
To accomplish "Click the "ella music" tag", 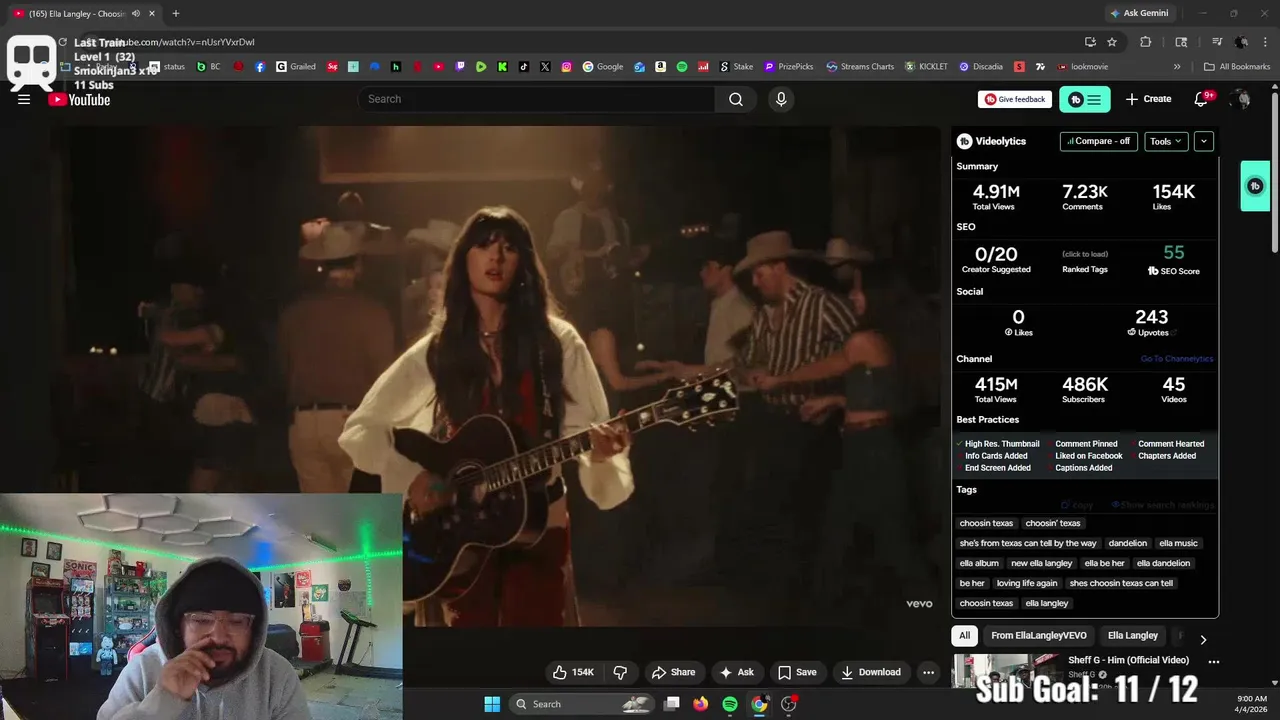I will [1178, 543].
